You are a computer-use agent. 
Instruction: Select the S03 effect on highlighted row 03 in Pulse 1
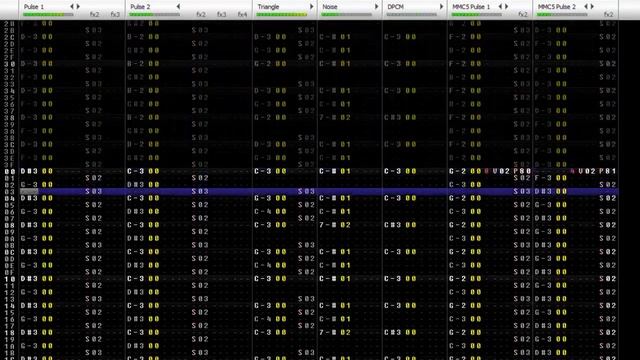(x=93, y=191)
